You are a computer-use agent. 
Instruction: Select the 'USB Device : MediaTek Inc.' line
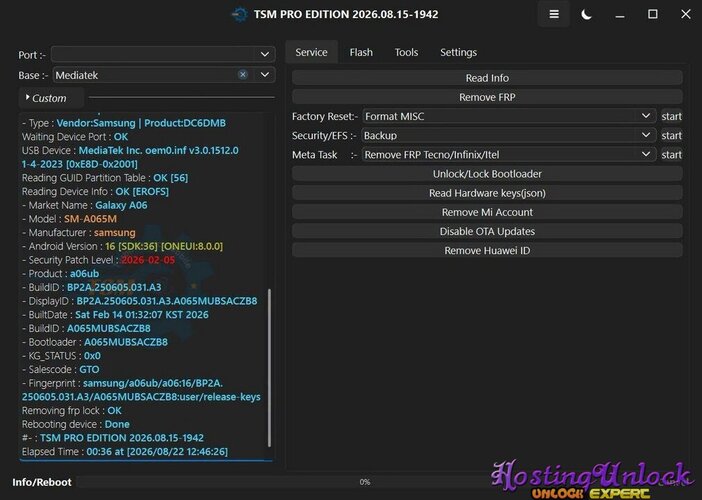click(x=130, y=150)
